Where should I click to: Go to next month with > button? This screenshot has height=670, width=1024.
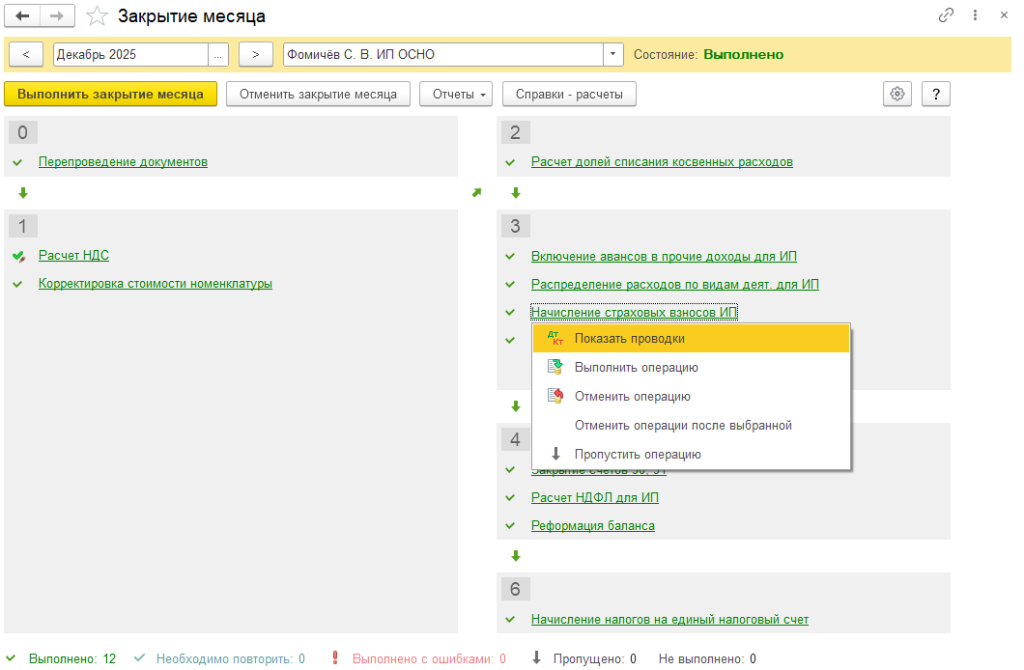(256, 54)
